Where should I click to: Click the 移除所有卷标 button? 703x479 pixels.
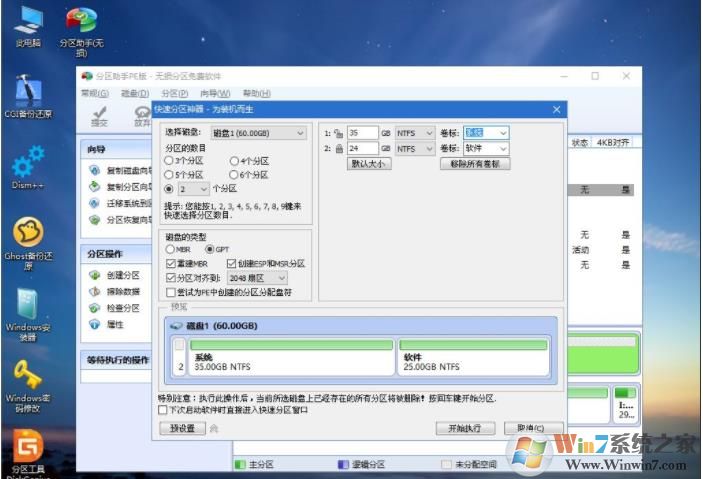pos(475,164)
